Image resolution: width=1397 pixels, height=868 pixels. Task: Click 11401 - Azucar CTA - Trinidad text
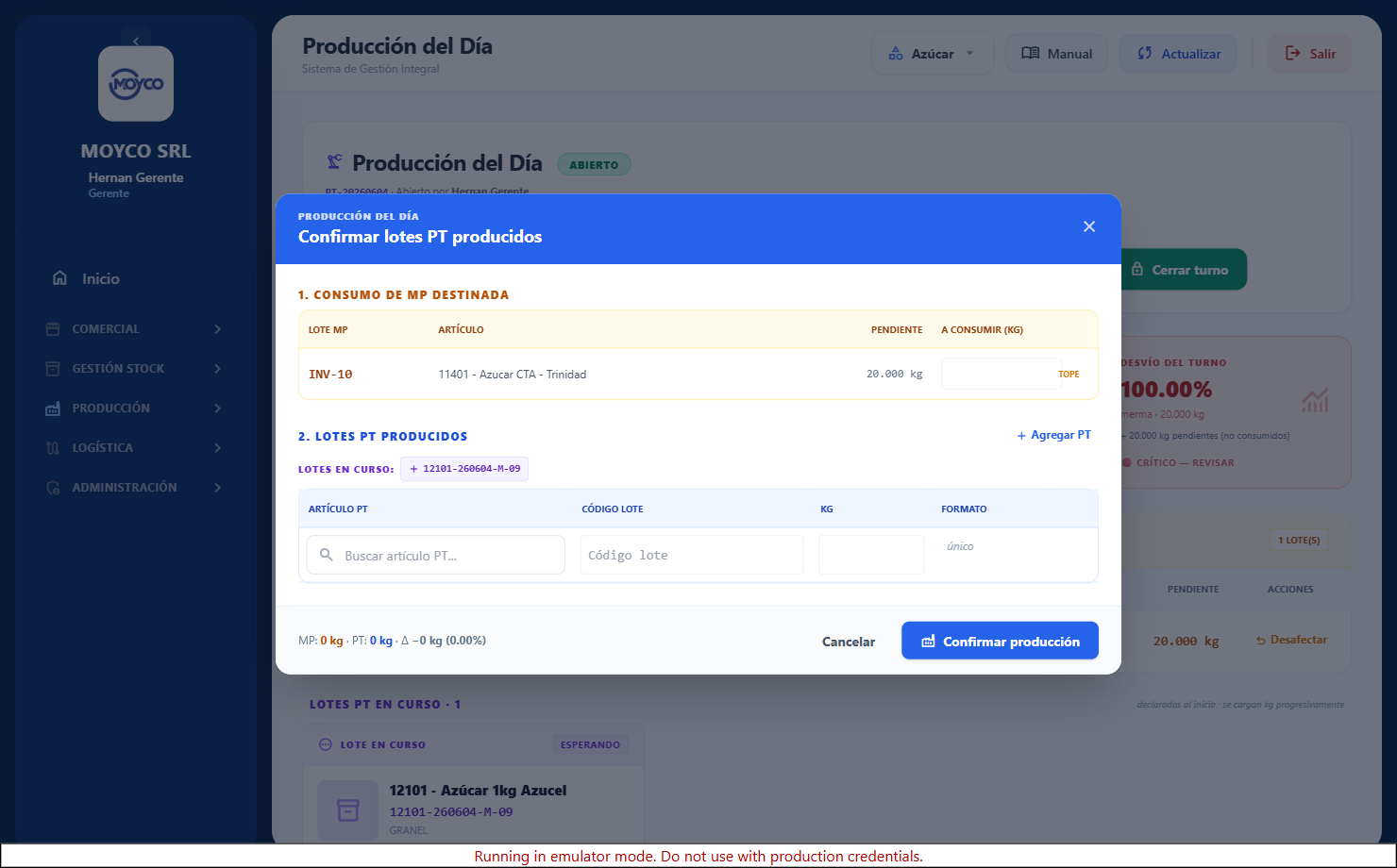click(x=512, y=375)
